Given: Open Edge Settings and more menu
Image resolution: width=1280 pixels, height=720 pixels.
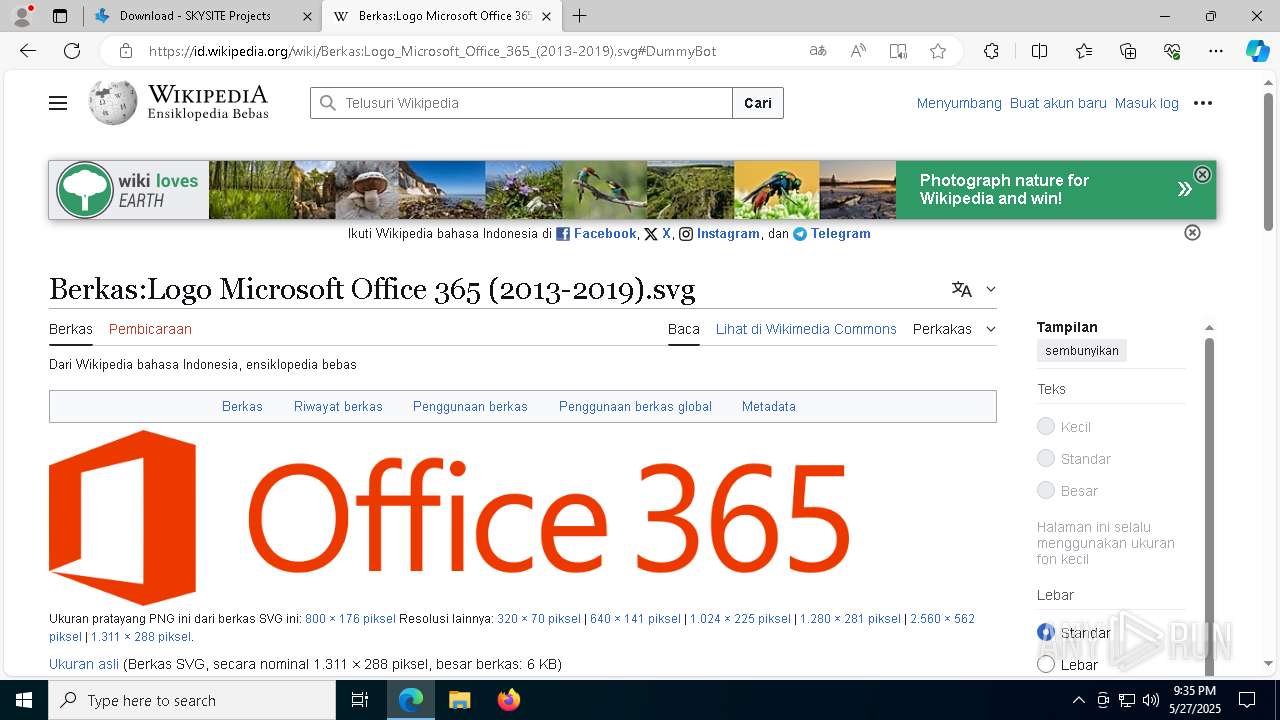Looking at the screenshot, I should [x=1216, y=51].
